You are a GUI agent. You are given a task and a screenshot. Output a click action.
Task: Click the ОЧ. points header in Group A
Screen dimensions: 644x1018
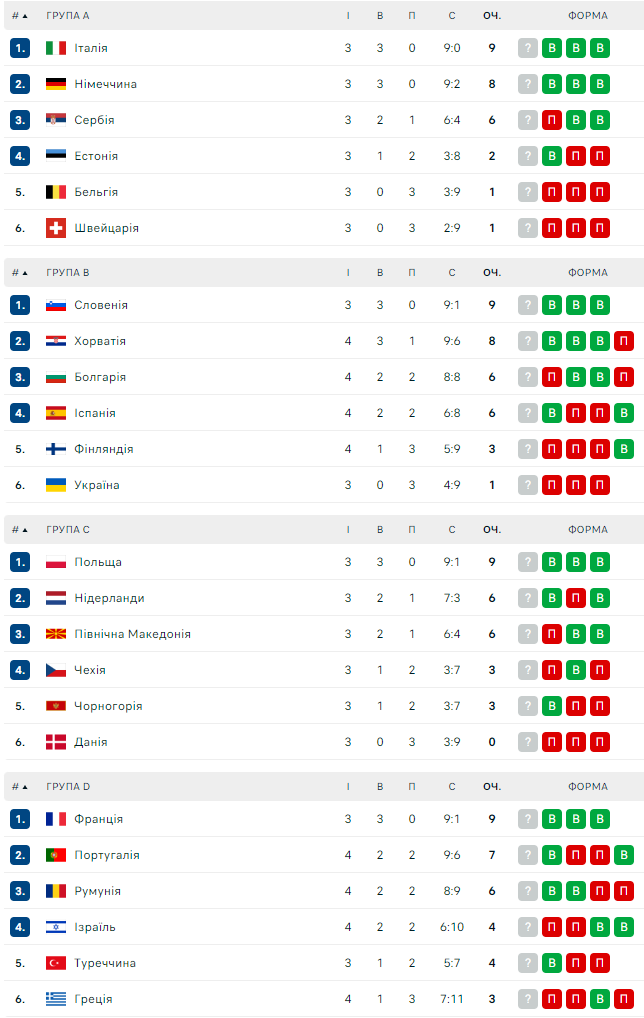coord(492,16)
